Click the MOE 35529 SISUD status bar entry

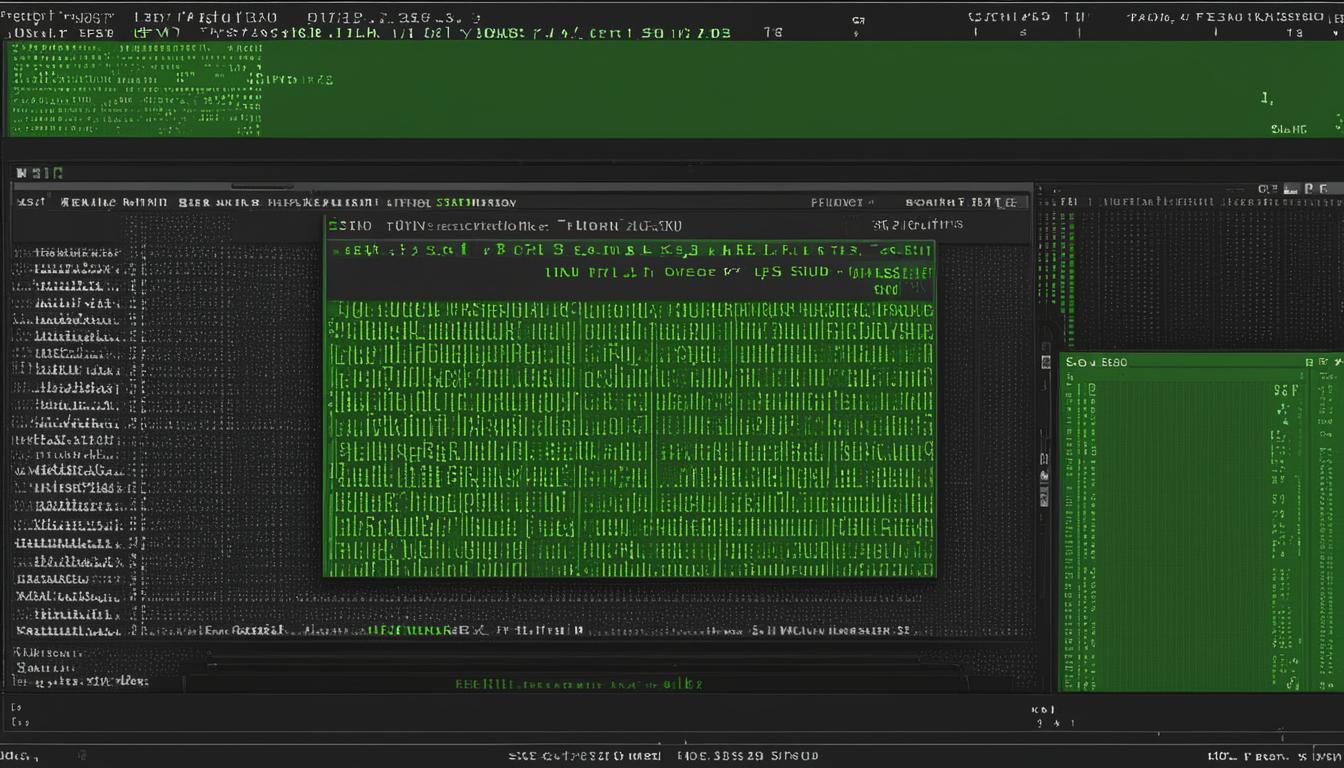click(x=745, y=755)
